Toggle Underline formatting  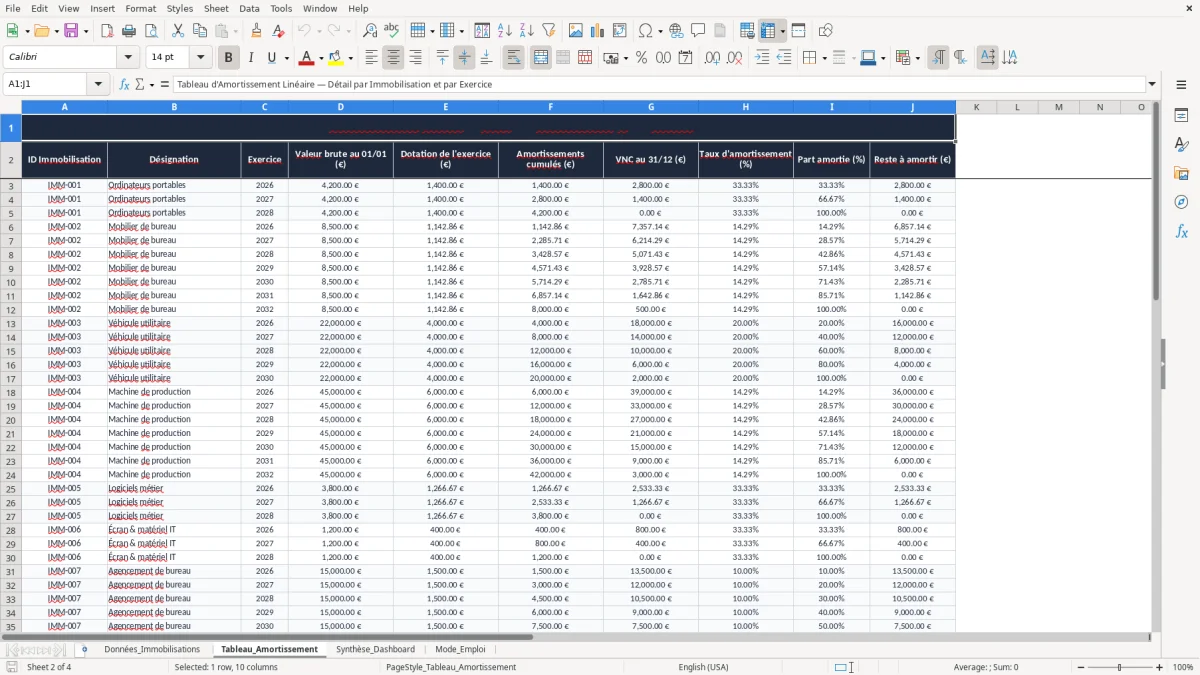(272, 58)
